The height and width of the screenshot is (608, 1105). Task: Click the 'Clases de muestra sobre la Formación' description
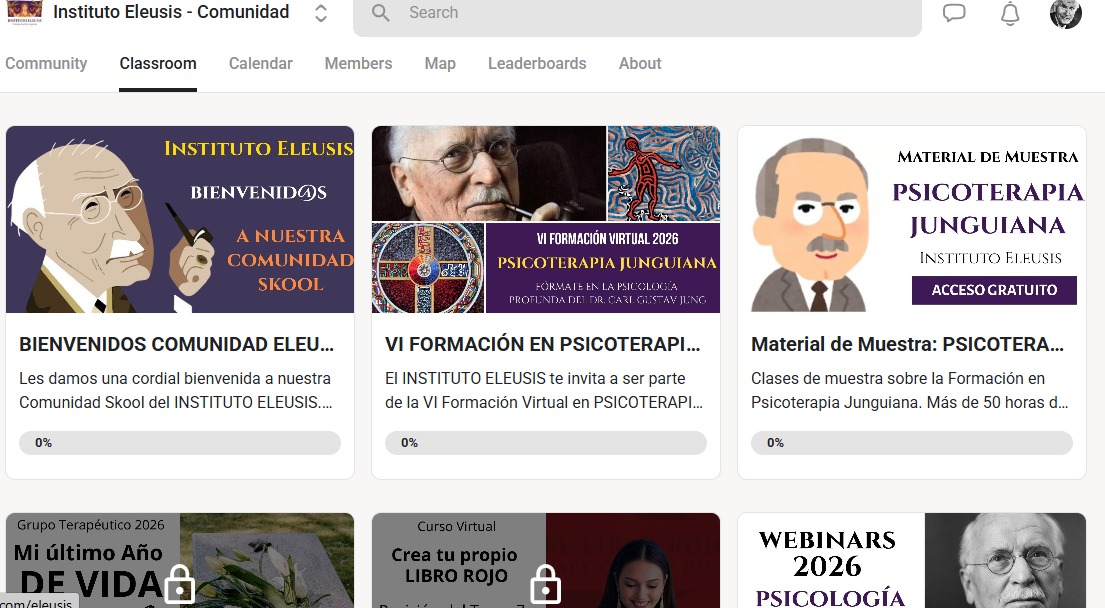(x=910, y=390)
